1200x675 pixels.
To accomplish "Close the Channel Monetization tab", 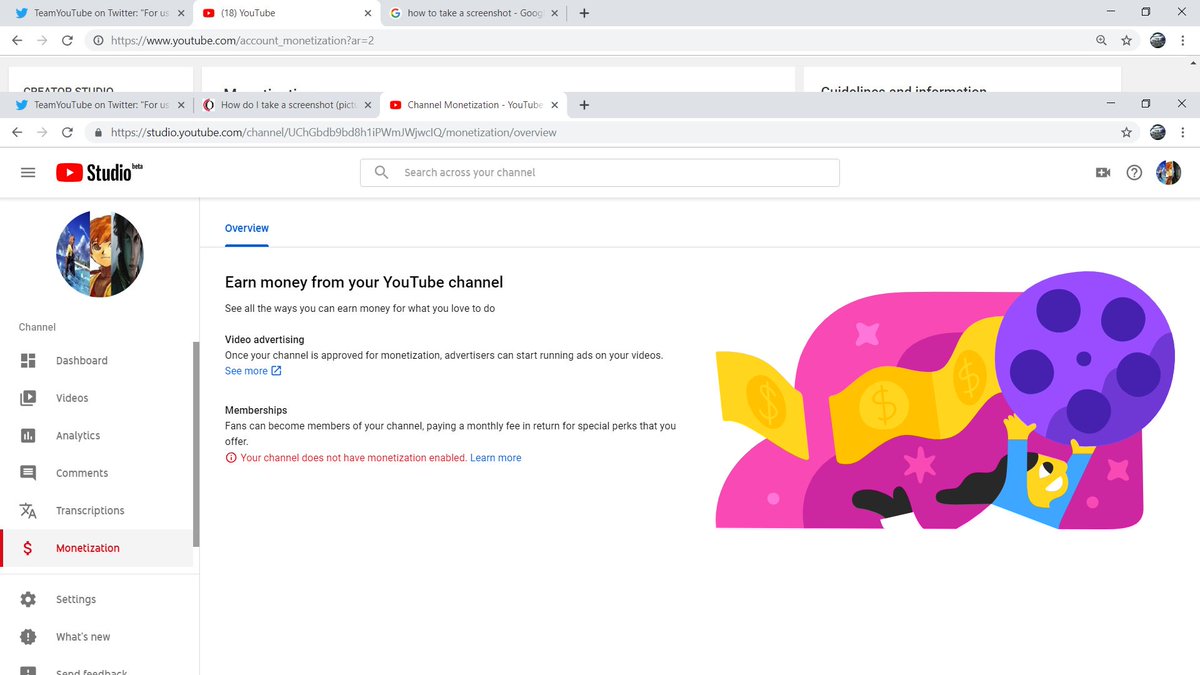I will [x=554, y=105].
